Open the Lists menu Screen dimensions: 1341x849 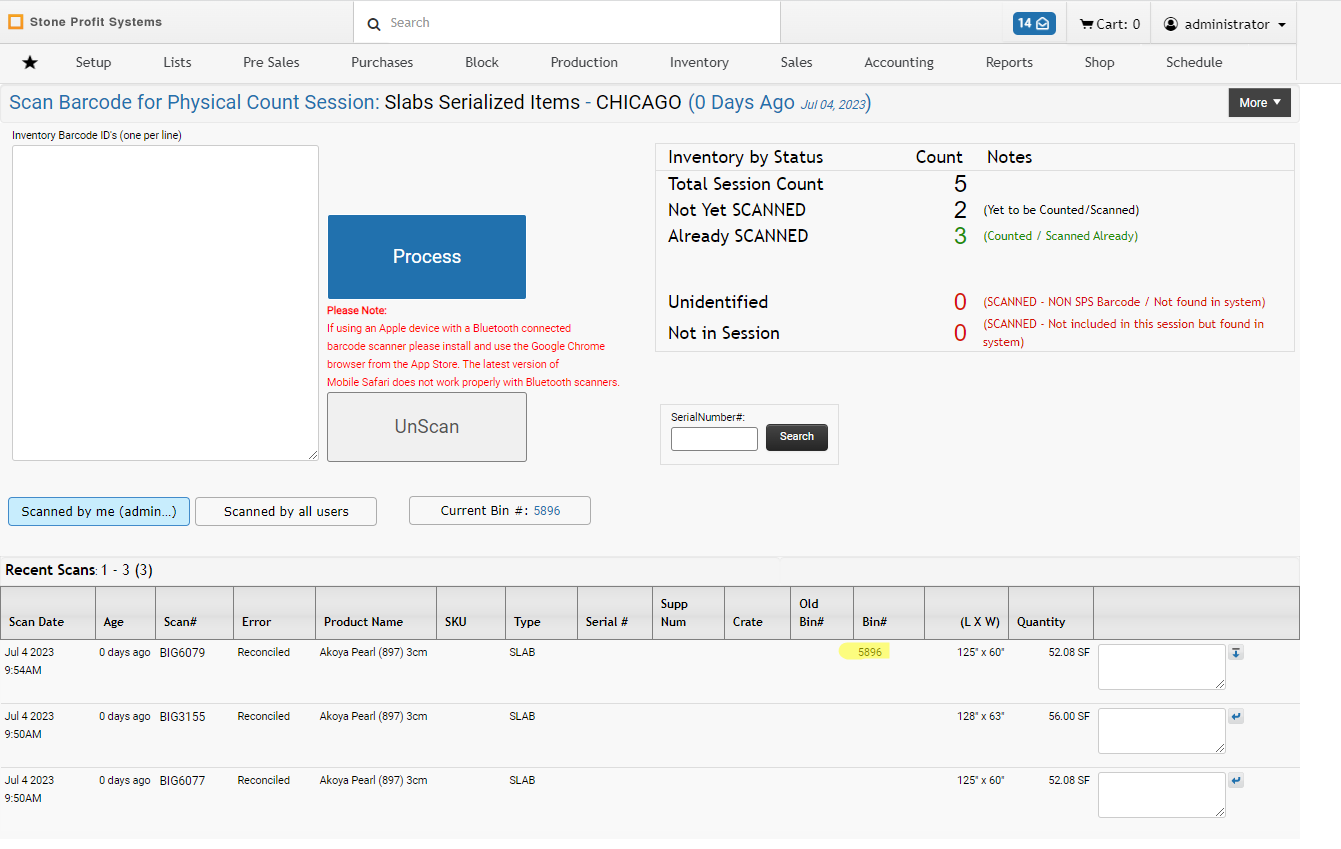click(177, 62)
